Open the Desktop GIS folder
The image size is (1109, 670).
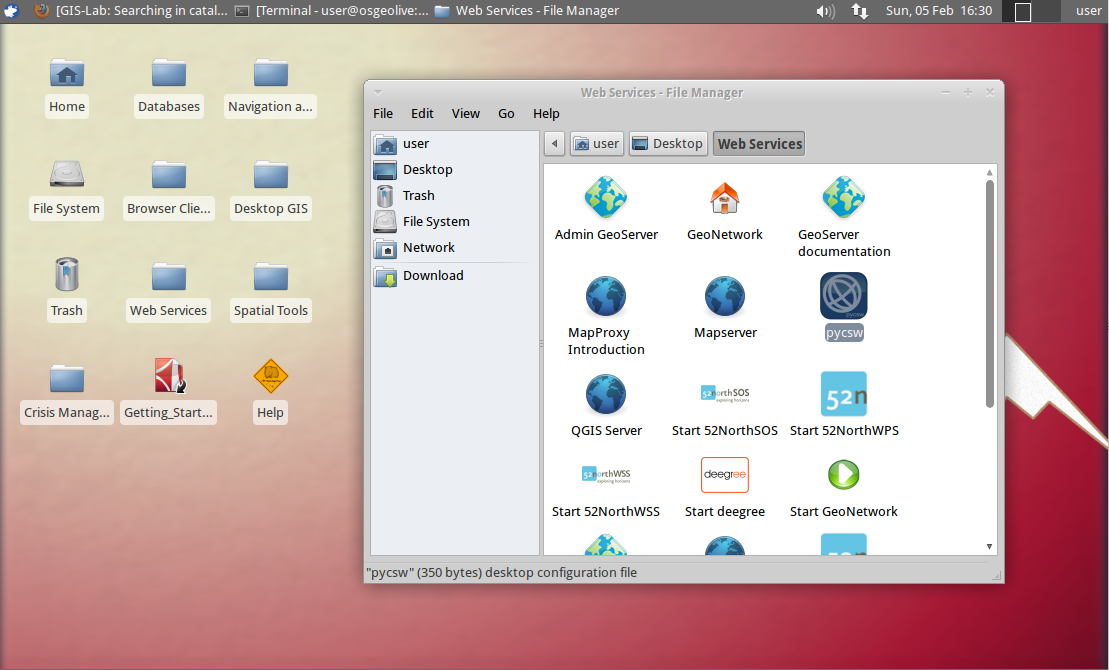[x=271, y=175]
